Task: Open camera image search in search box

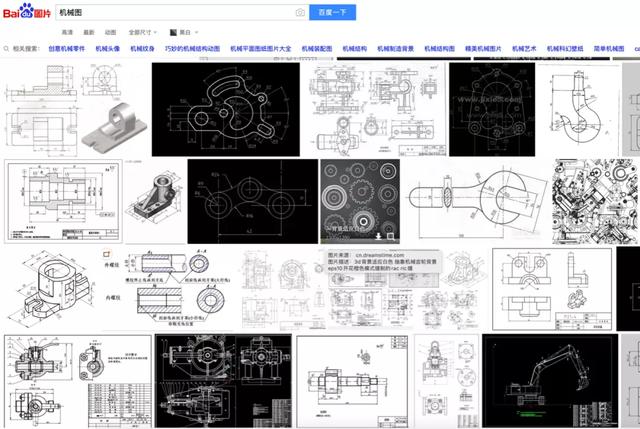Action: pyautogui.click(x=299, y=12)
